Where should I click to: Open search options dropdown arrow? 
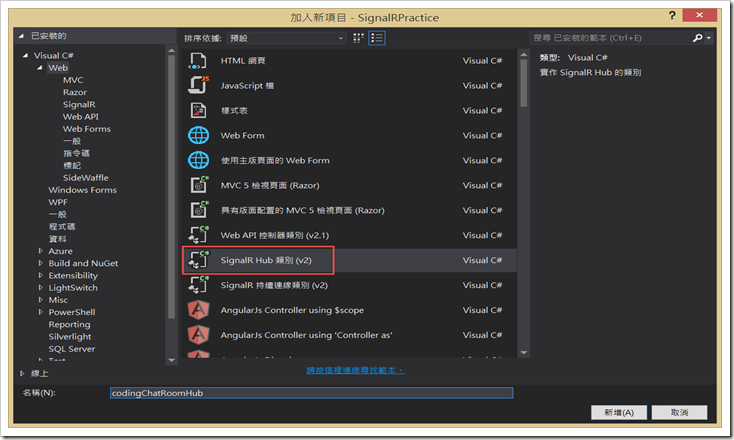[709, 38]
